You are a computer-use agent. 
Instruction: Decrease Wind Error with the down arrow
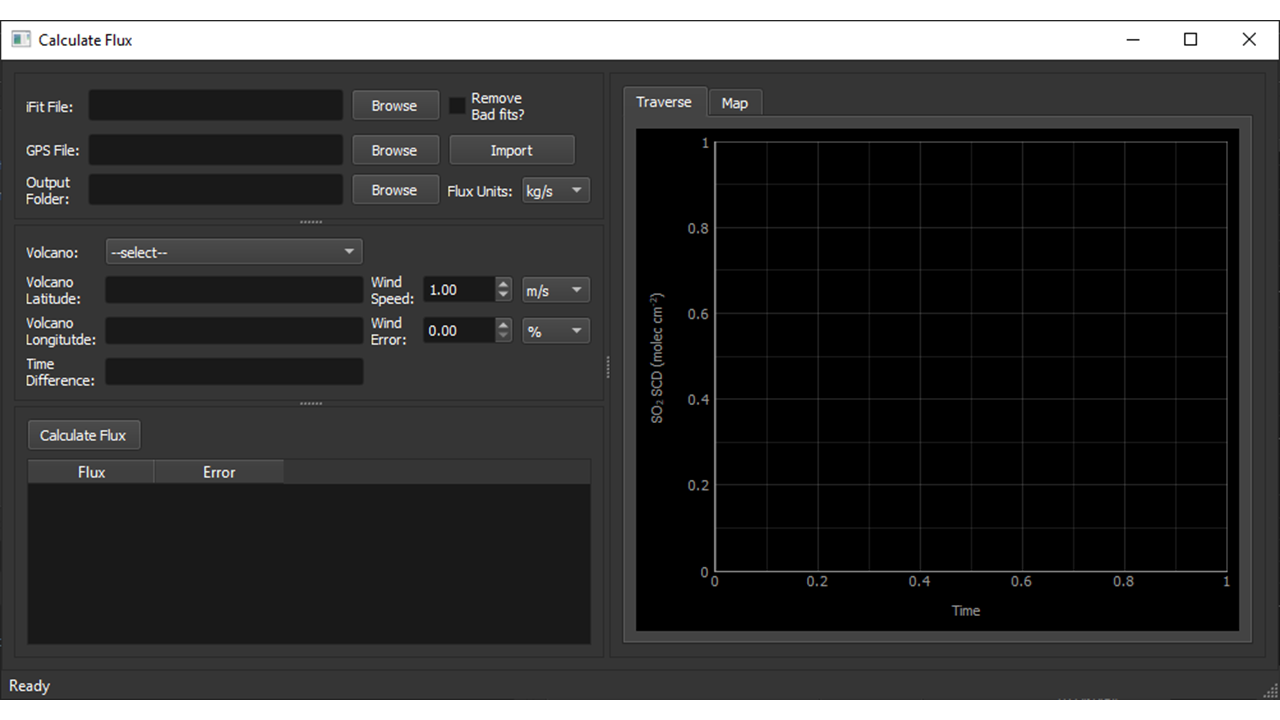(x=504, y=337)
